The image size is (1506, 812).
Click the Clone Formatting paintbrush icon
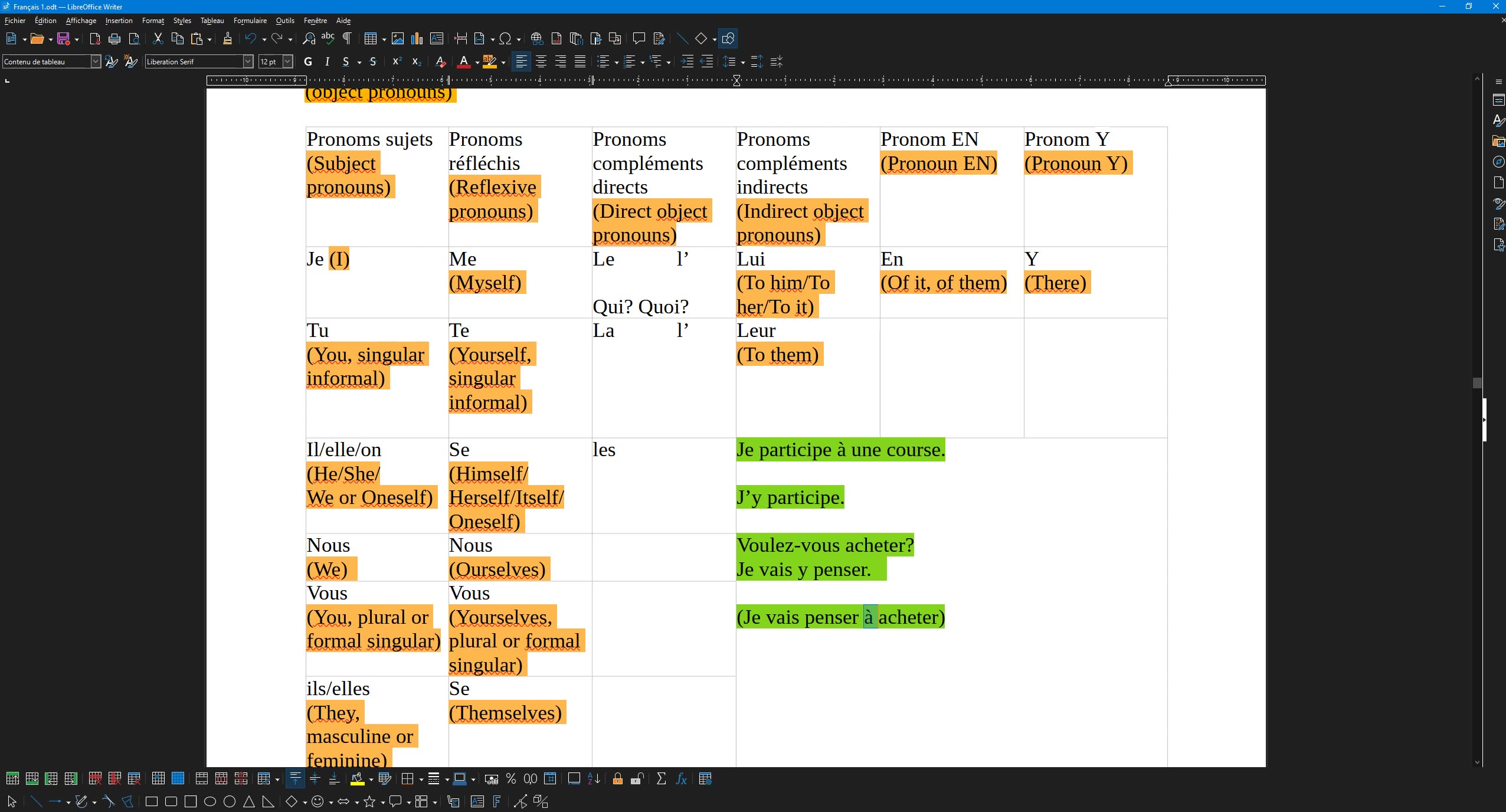tap(227, 39)
